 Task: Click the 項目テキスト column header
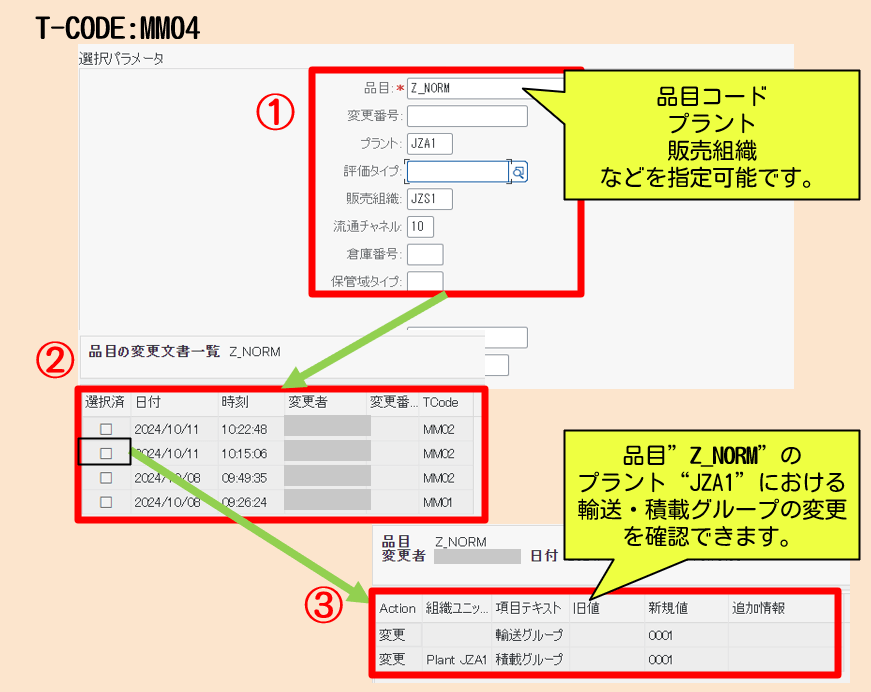pos(530,608)
